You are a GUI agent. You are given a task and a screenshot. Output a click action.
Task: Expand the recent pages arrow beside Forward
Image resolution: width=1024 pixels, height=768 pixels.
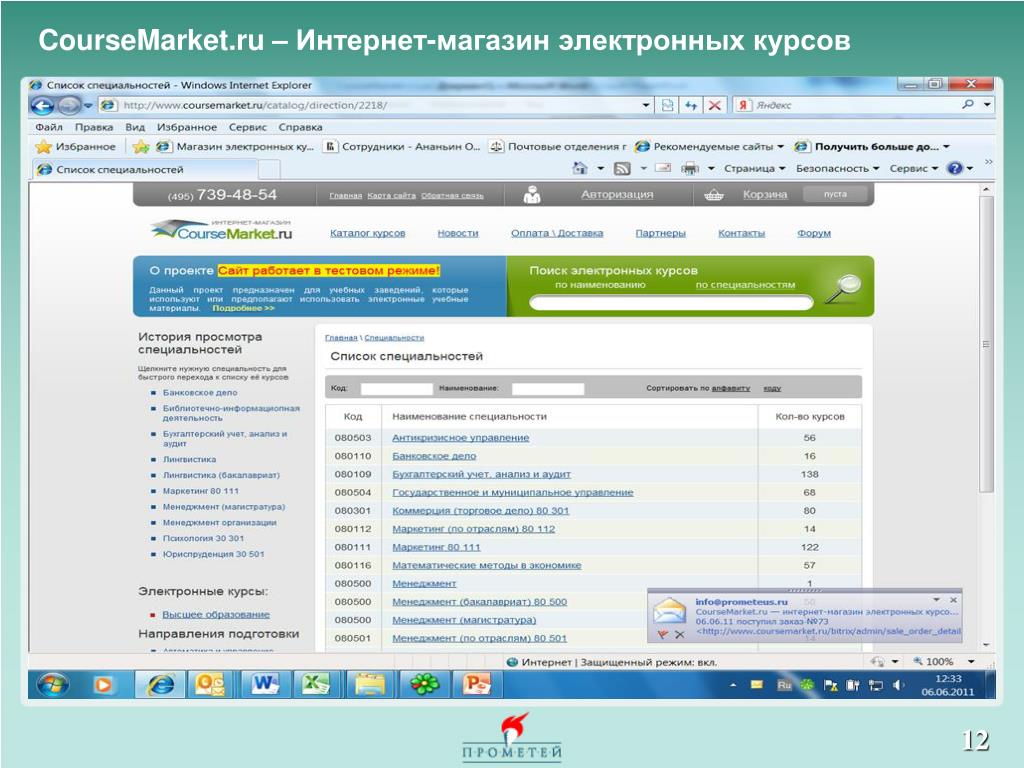(x=88, y=105)
